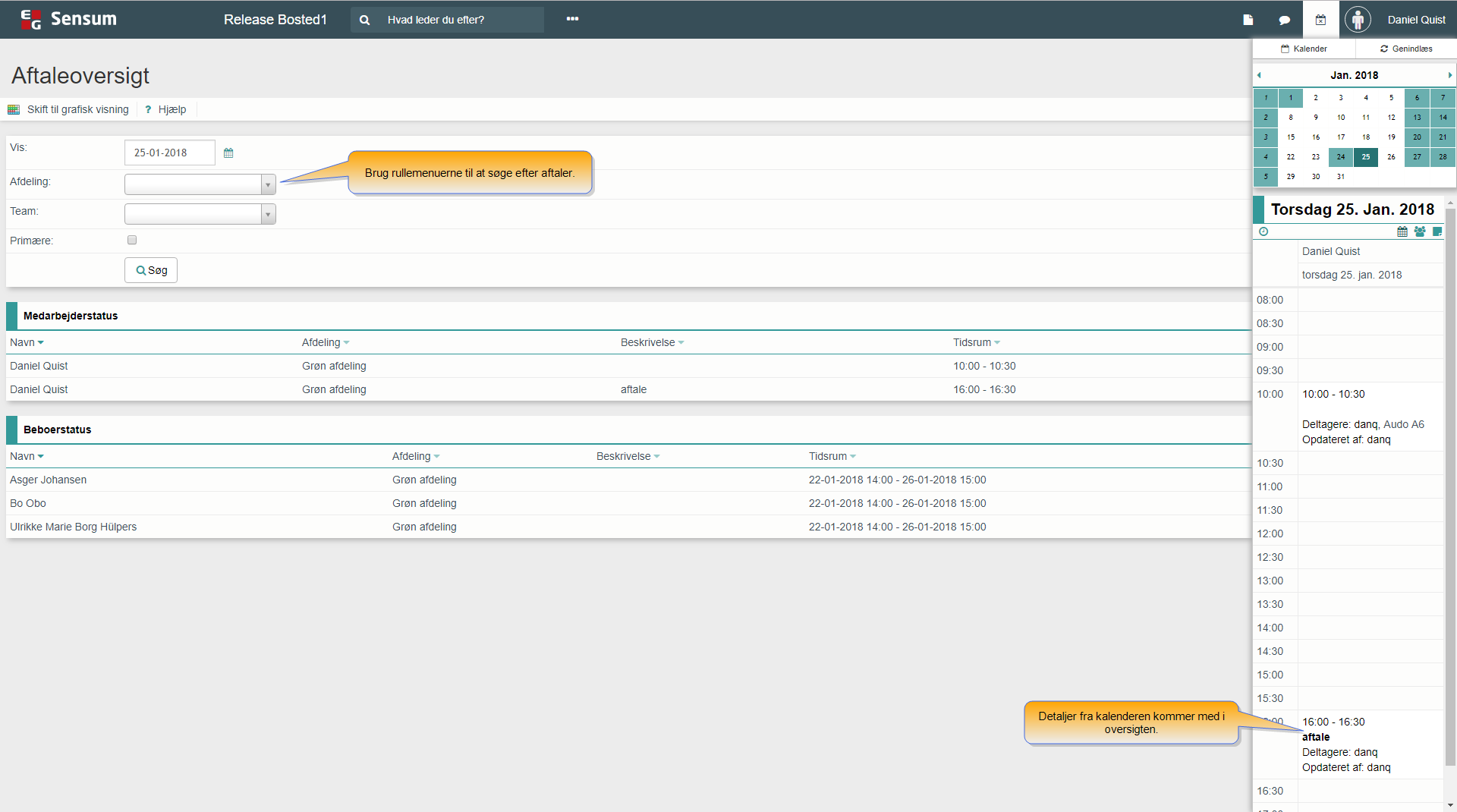Viewport: 1457px width, 812px height.
Task: Click the Genindlæs reload tab
Action: coord(1406,49)
